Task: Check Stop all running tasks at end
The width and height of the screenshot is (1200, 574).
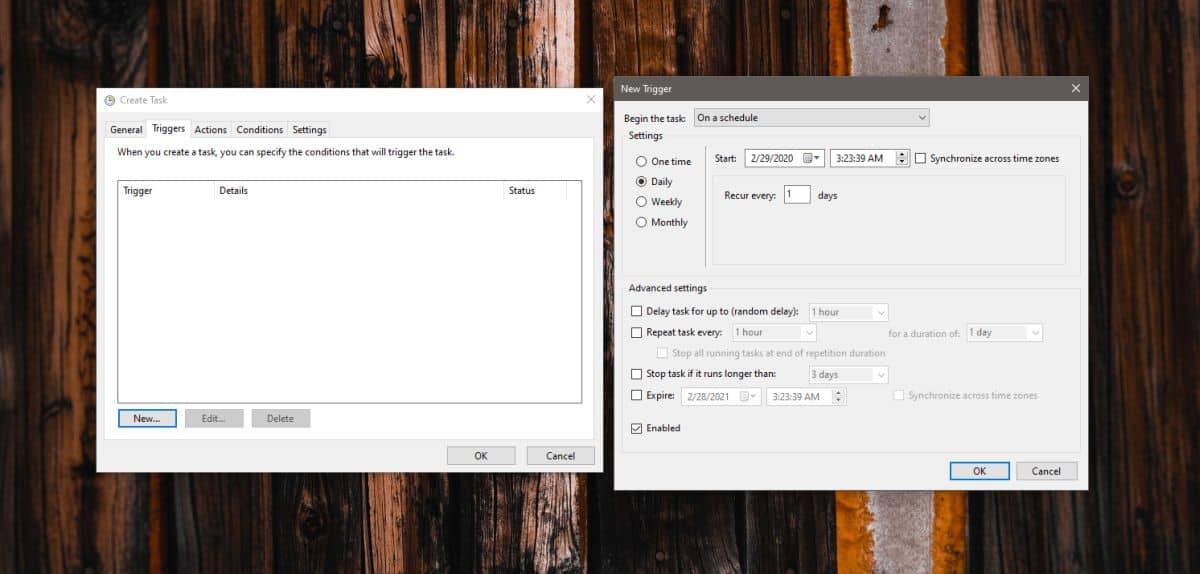Action: pos(662,353)
